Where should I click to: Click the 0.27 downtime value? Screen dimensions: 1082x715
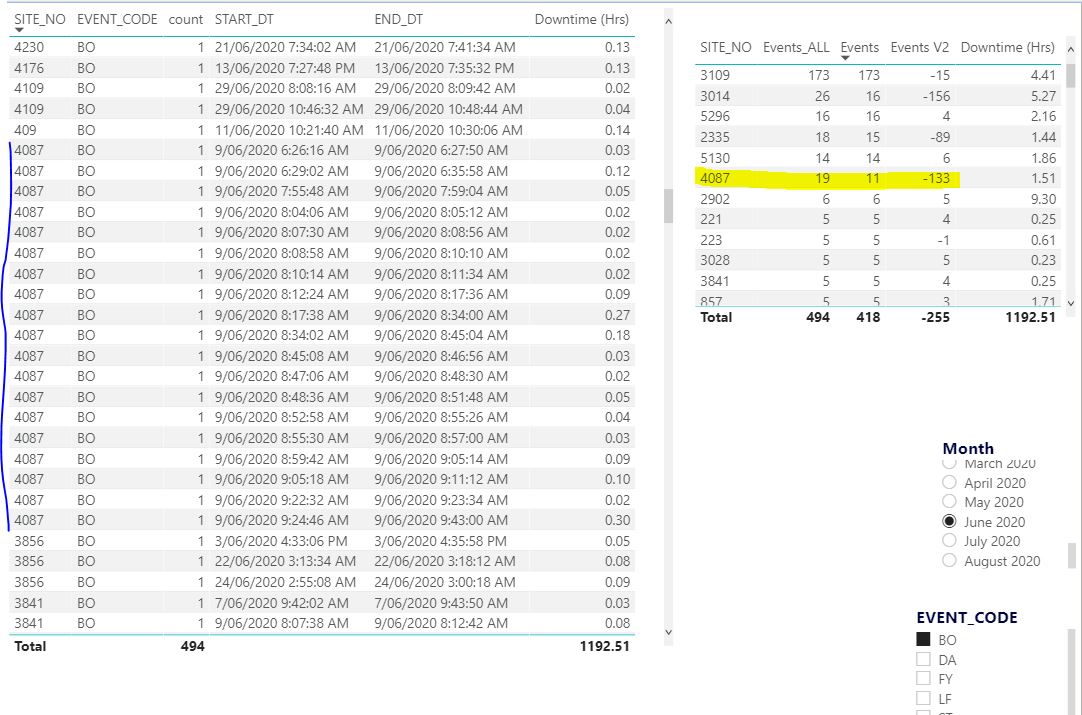617,315
